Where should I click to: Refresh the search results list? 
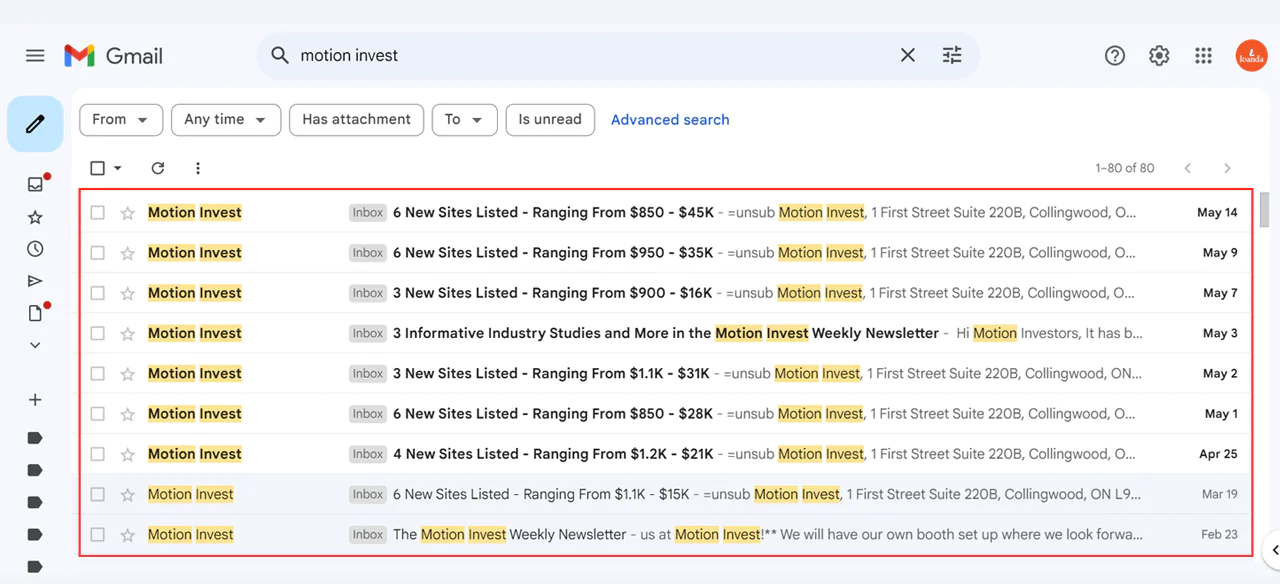(x=157, y=168)
